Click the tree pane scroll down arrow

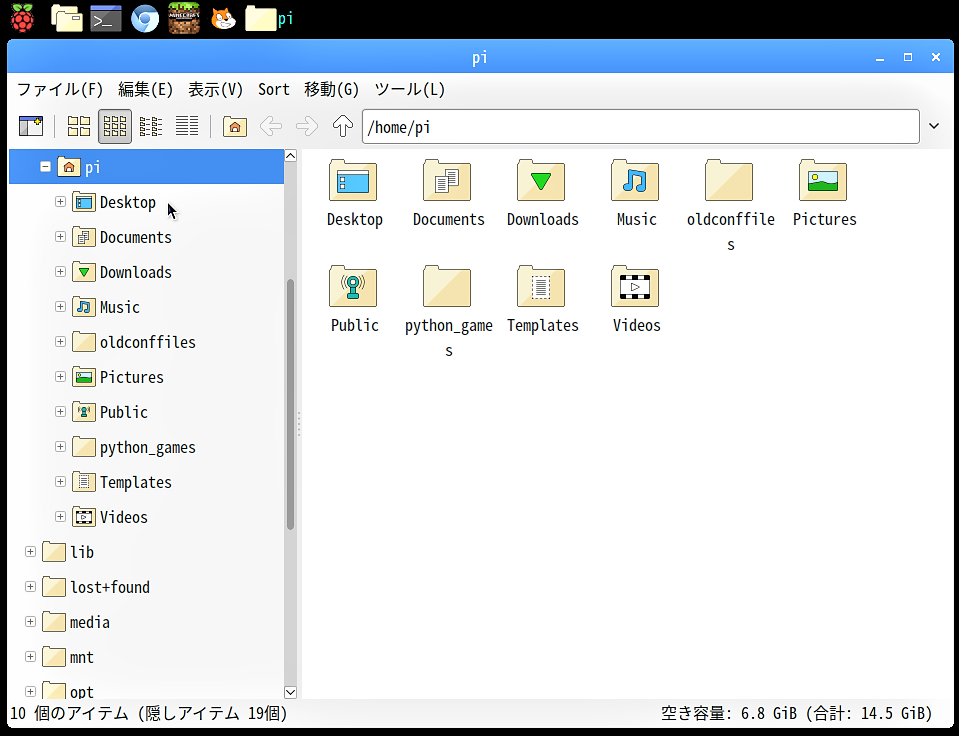click(291, 692)
